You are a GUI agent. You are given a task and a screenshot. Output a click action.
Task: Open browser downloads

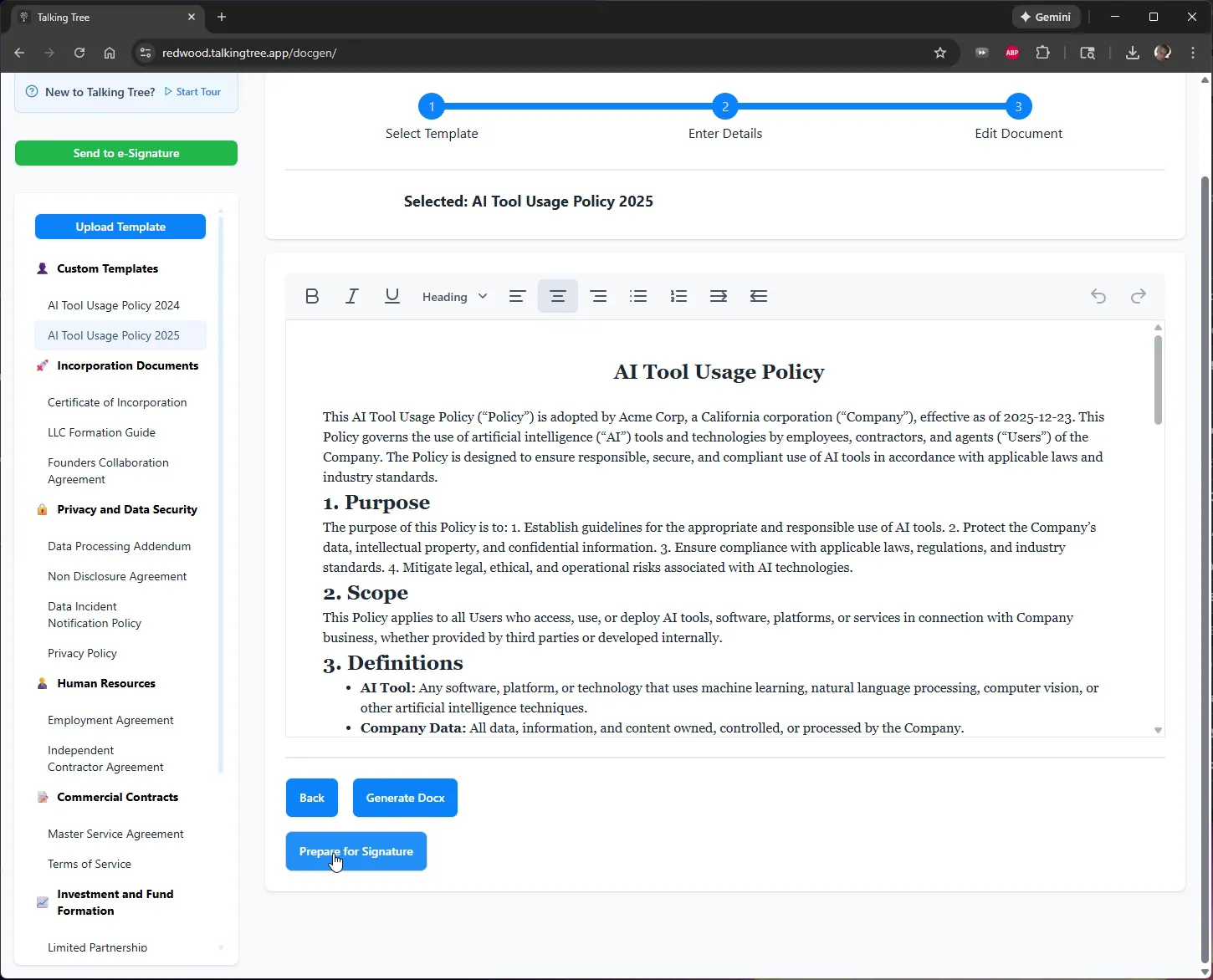pos(1132,53)
